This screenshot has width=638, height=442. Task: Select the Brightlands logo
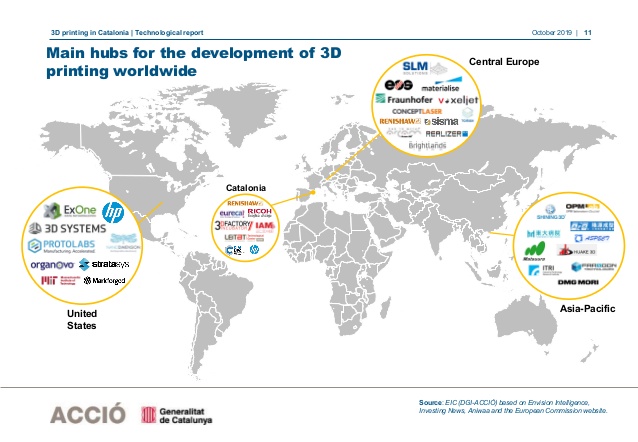(x=427, y=145)
